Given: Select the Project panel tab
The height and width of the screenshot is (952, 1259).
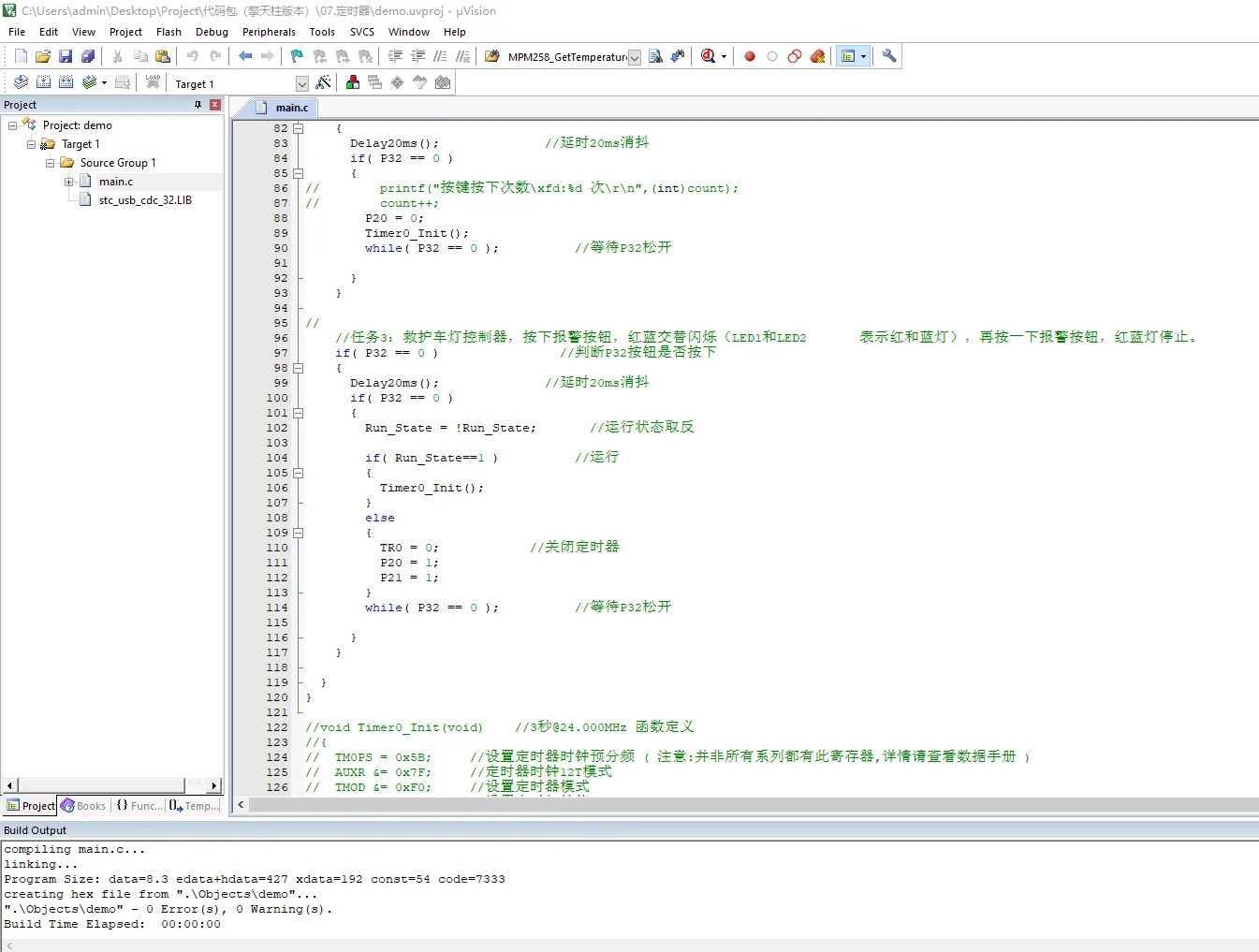Looking at the screenshot, I should click(x=31, y=806).
